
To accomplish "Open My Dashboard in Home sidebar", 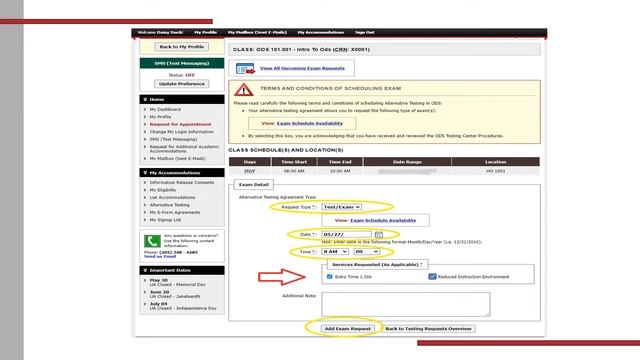I will click(165, 109).
